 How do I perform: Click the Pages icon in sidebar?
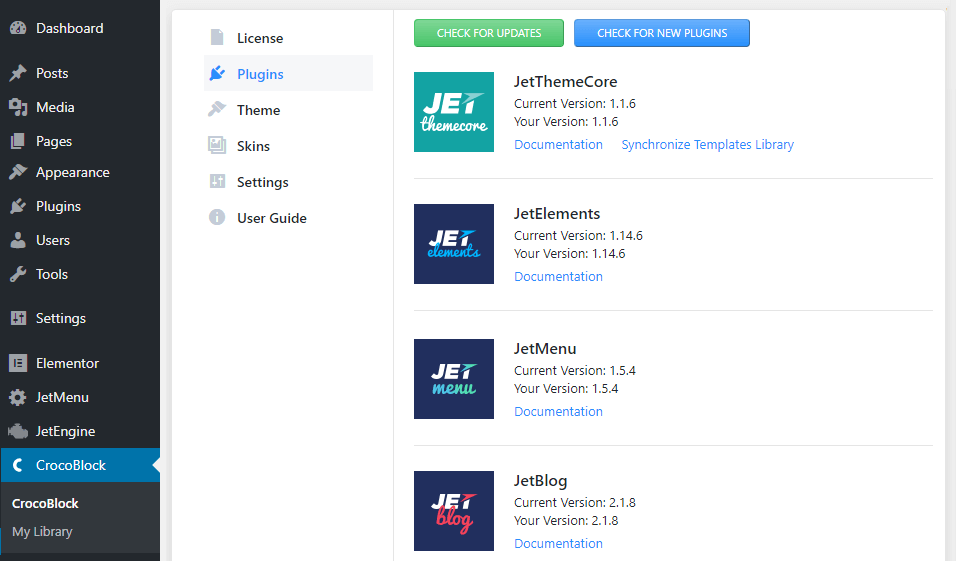click(x=18, y=141)
